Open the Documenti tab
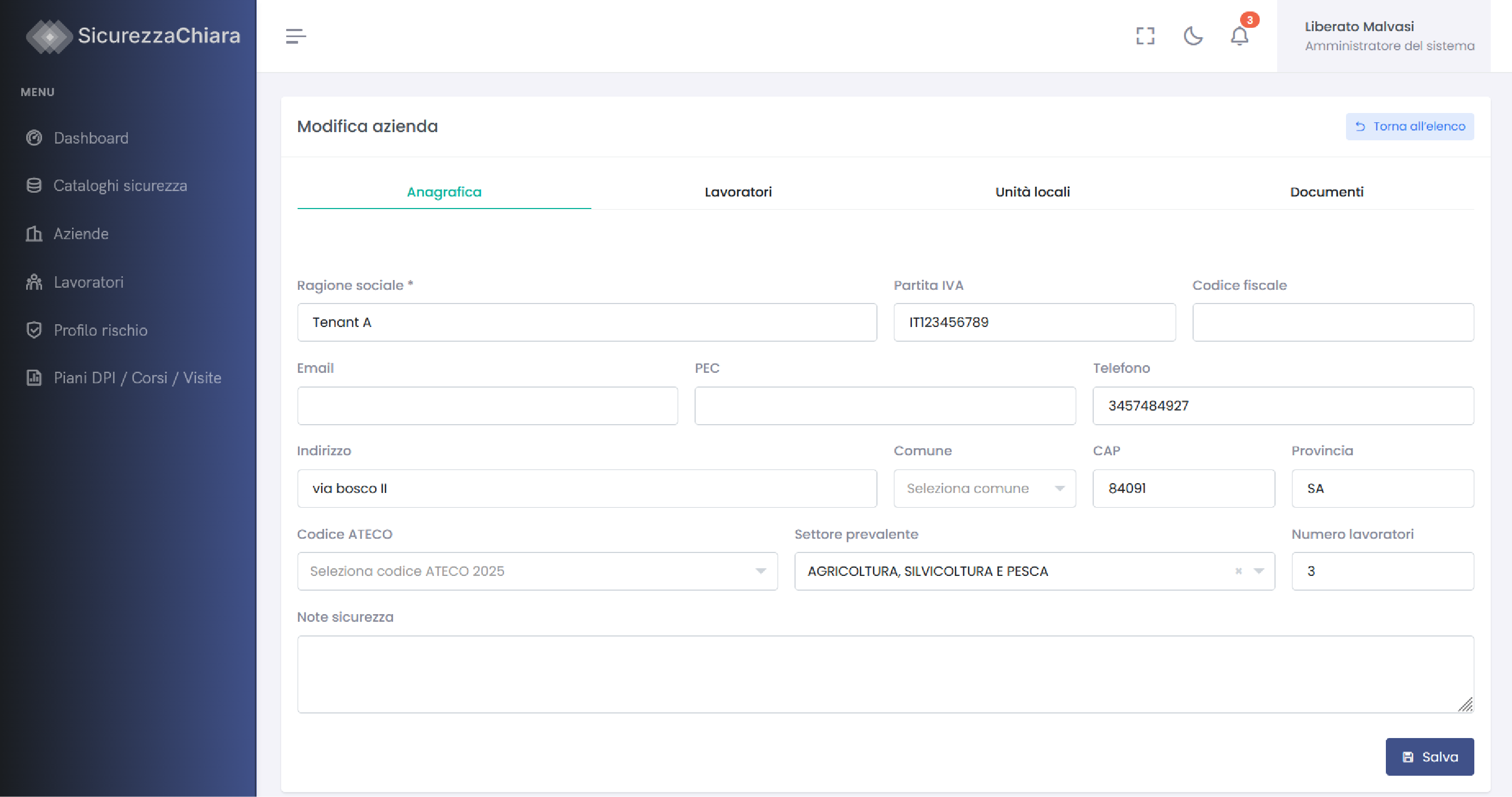The width and height of the screenshot is (1512, 797). tap(1326, 192)
